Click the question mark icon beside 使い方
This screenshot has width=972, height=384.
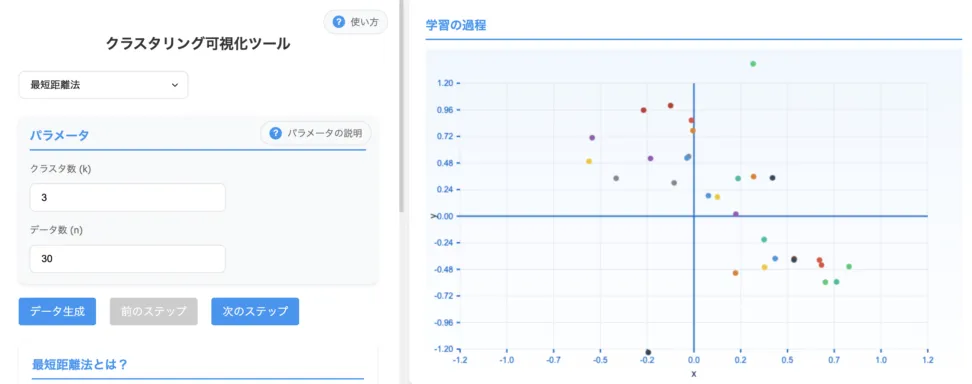point(338,22)
